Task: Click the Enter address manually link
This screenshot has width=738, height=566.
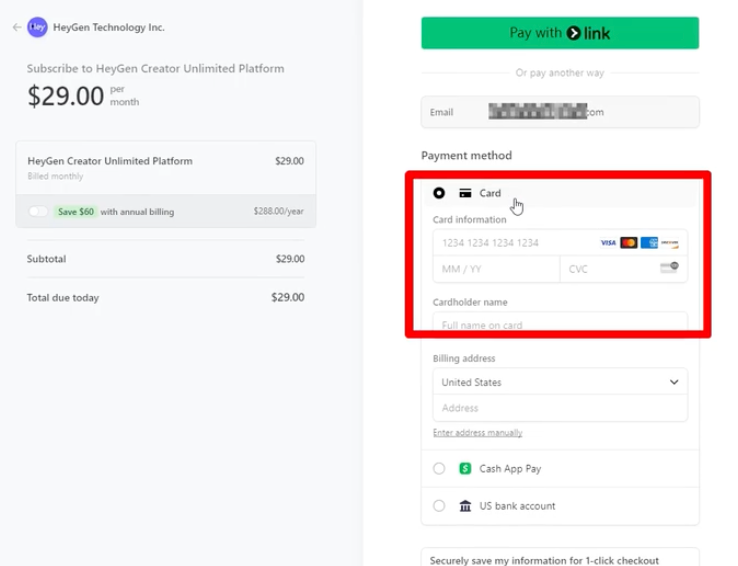Action: (477, 432)
